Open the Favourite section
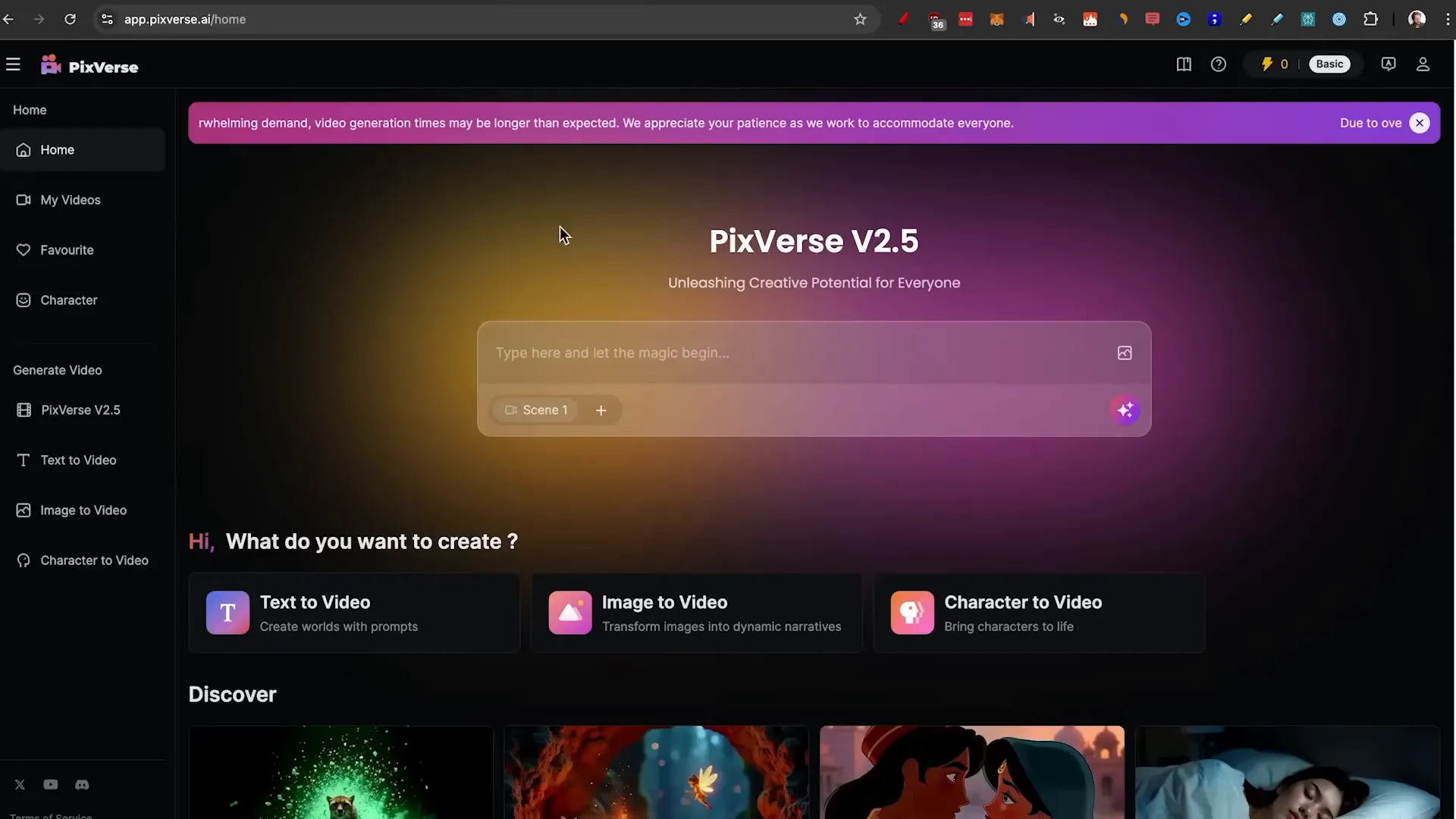Viewport: 1456px width, 819px height. [x=67, y=249]
